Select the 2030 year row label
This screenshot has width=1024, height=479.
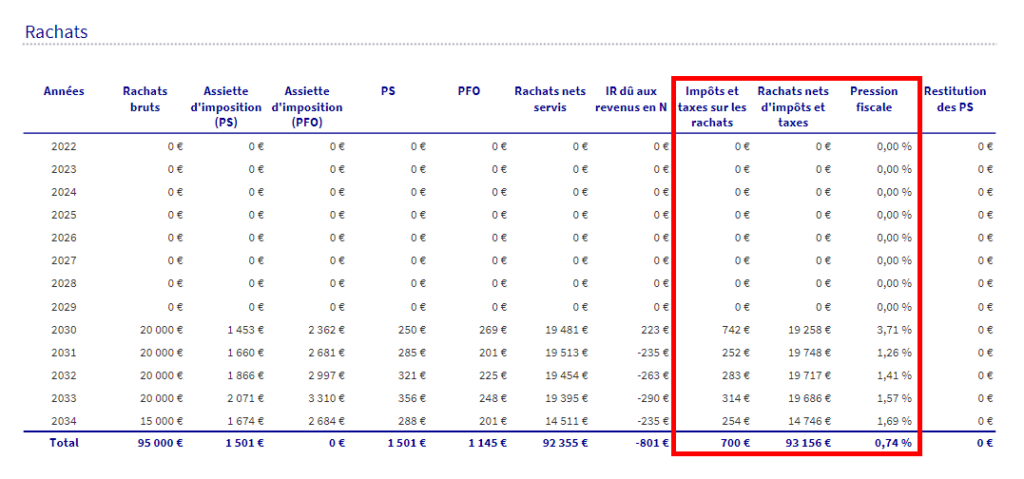64,329
